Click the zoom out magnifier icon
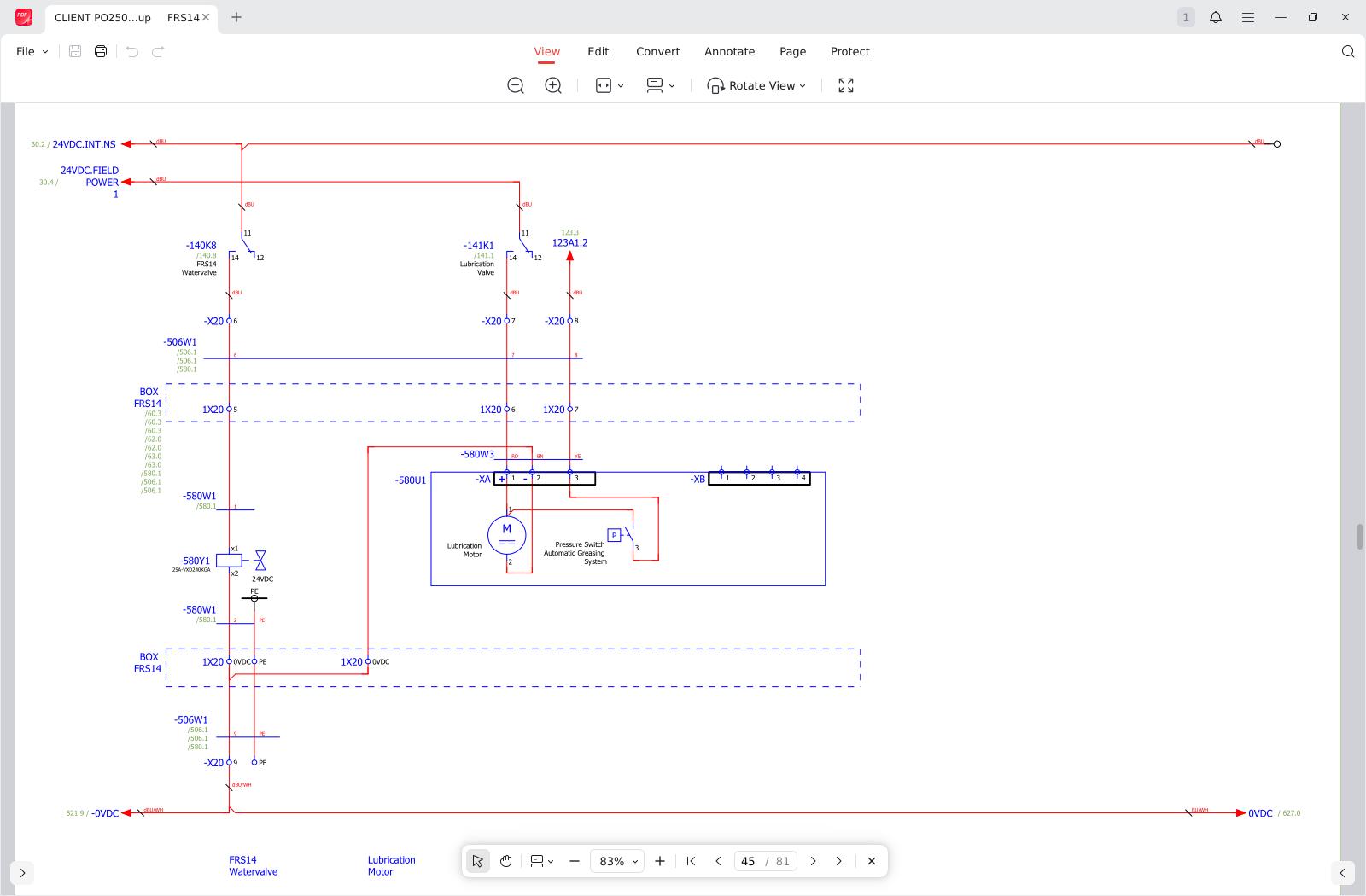The height and width of the screenshot is (896, 1366). tap(516, 85)
